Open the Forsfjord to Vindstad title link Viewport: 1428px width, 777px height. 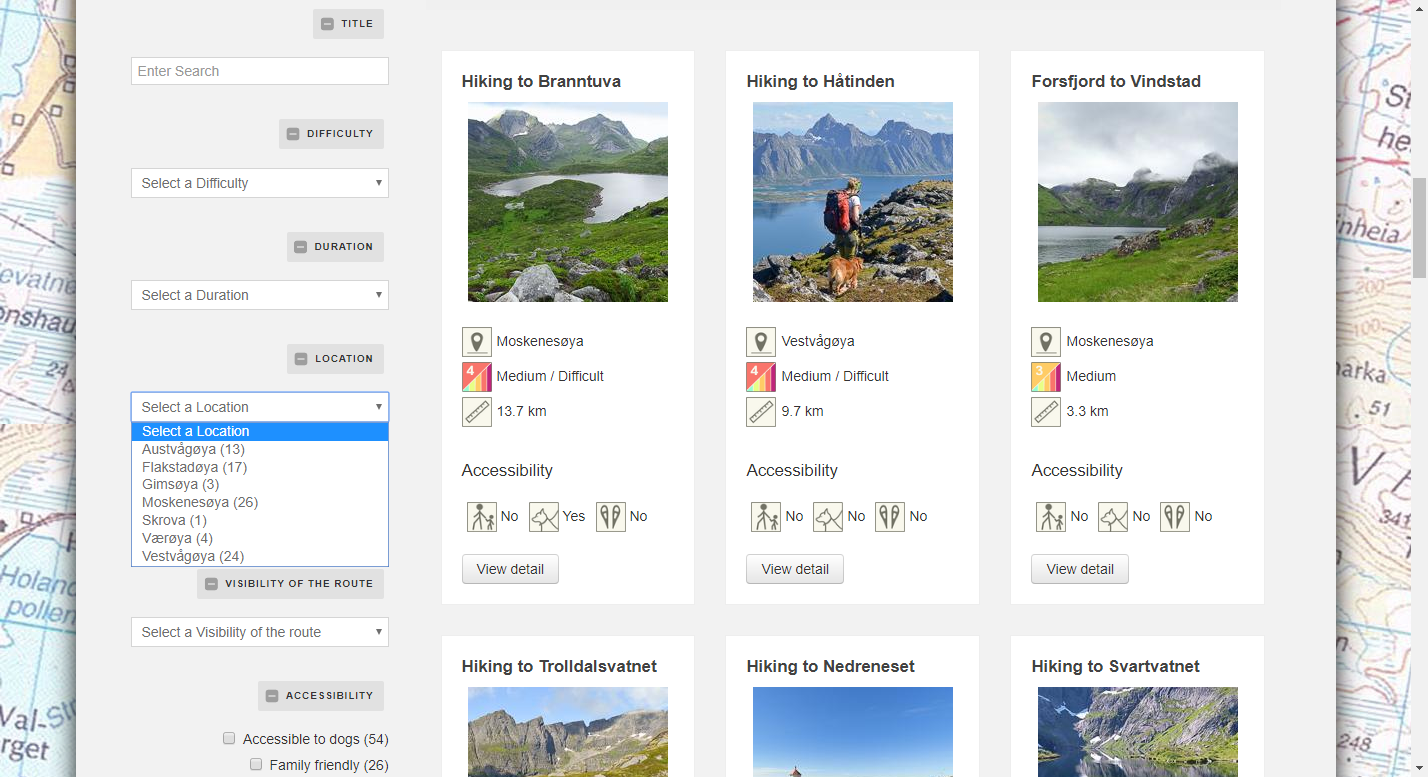[x=1116, y=81]
